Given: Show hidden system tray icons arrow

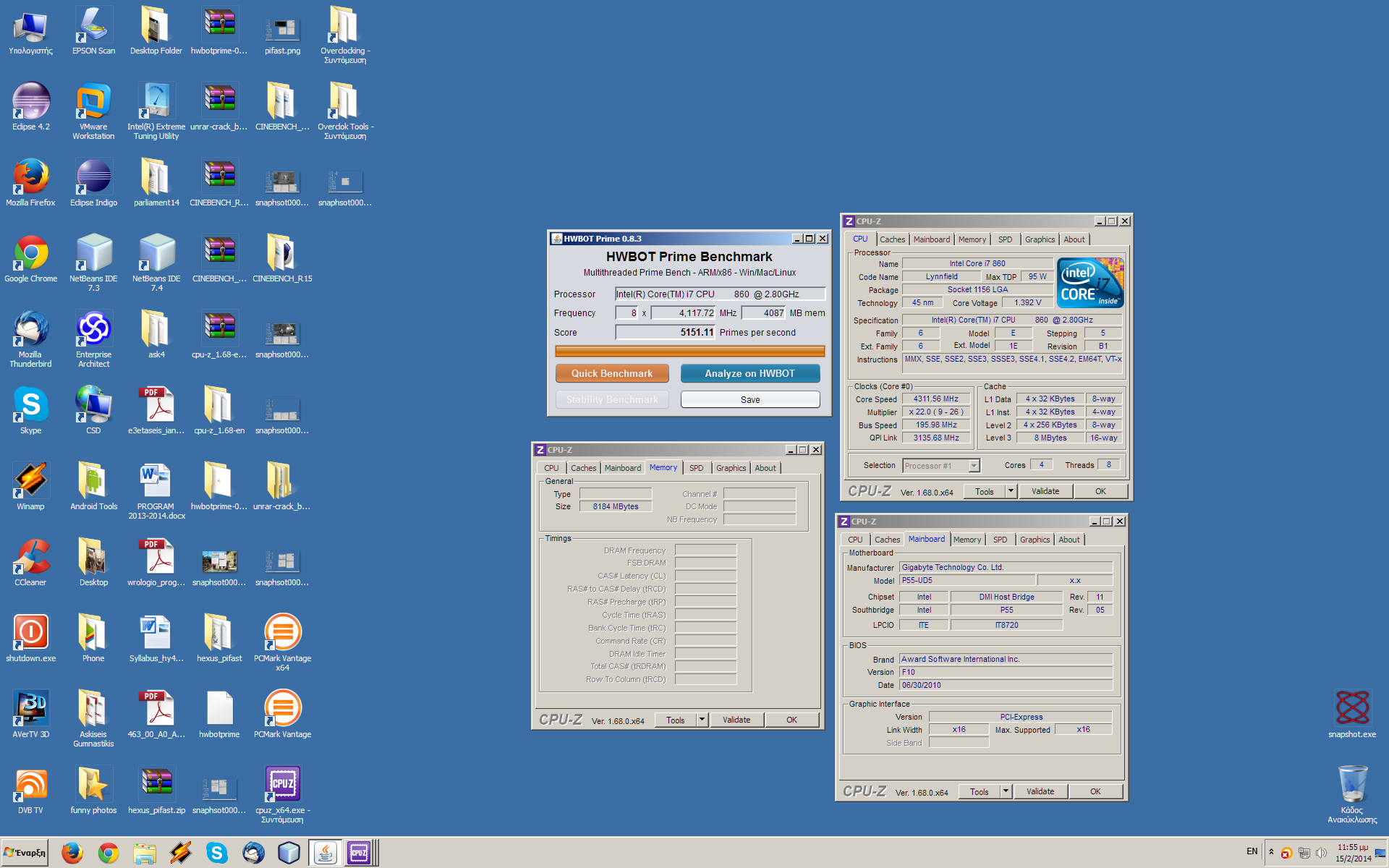Looking at the screenshot, I should coord(1271,852).
